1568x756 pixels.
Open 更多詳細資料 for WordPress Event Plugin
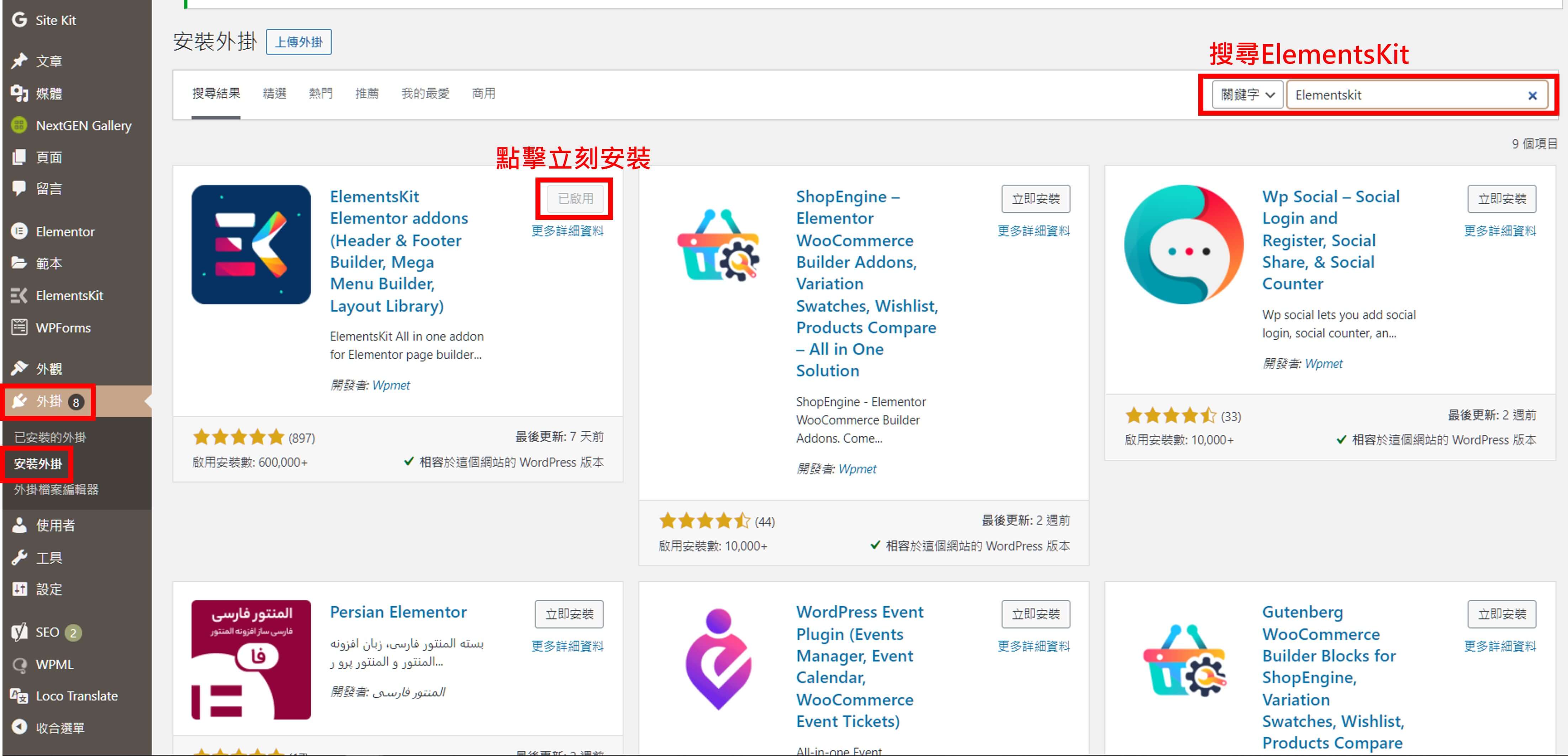[1034, 646]
